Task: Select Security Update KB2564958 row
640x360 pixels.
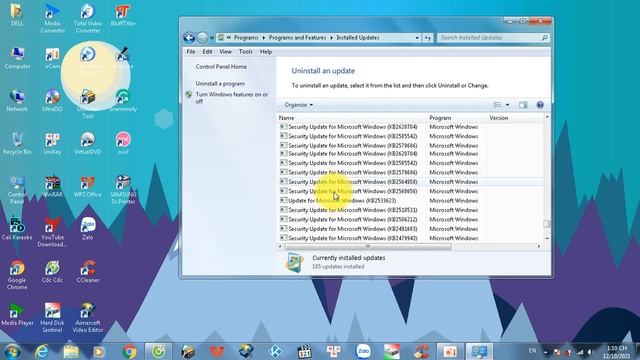Action: [x=410, y=182]
